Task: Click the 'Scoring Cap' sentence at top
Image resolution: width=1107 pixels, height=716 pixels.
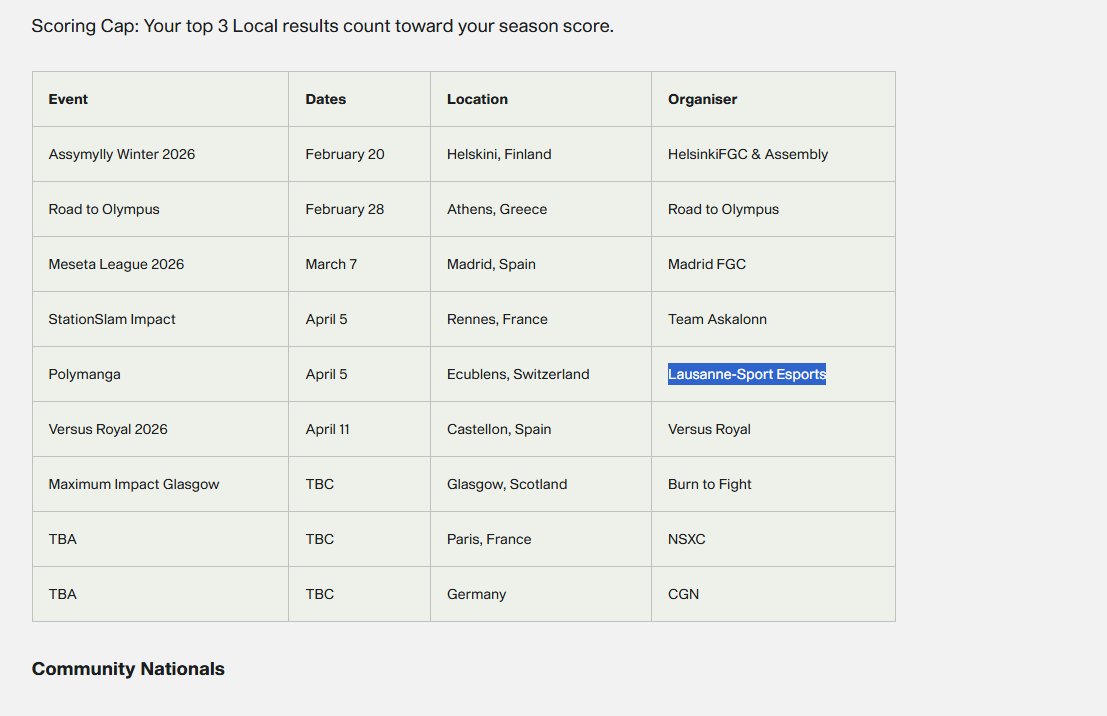Action: 323,26
